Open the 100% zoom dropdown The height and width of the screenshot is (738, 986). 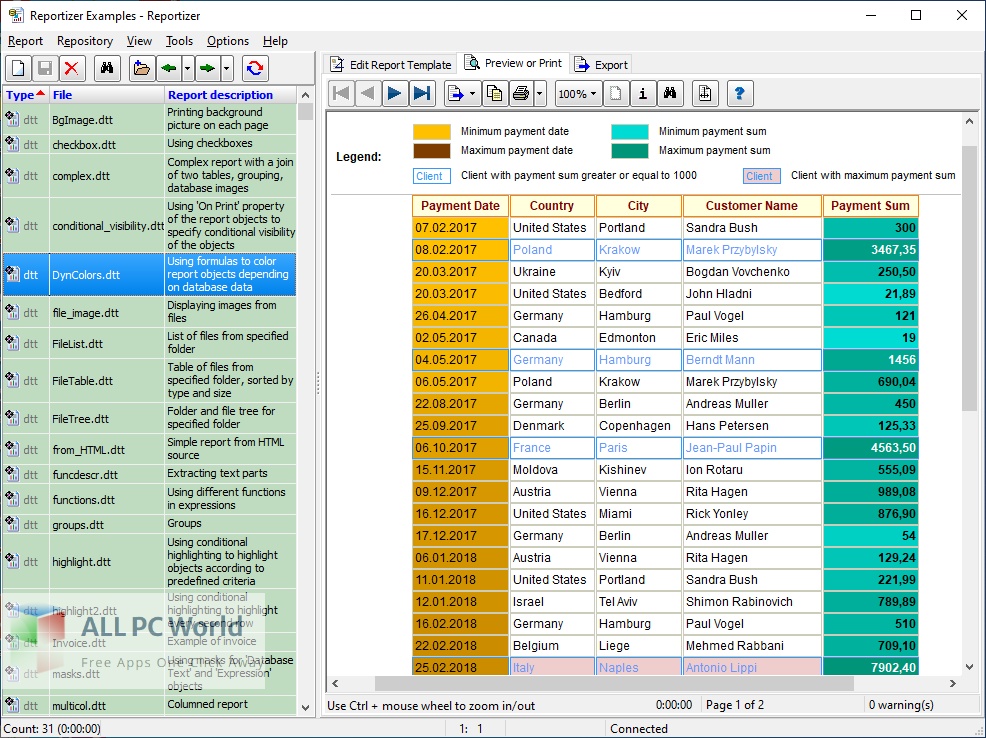[577, 94]
